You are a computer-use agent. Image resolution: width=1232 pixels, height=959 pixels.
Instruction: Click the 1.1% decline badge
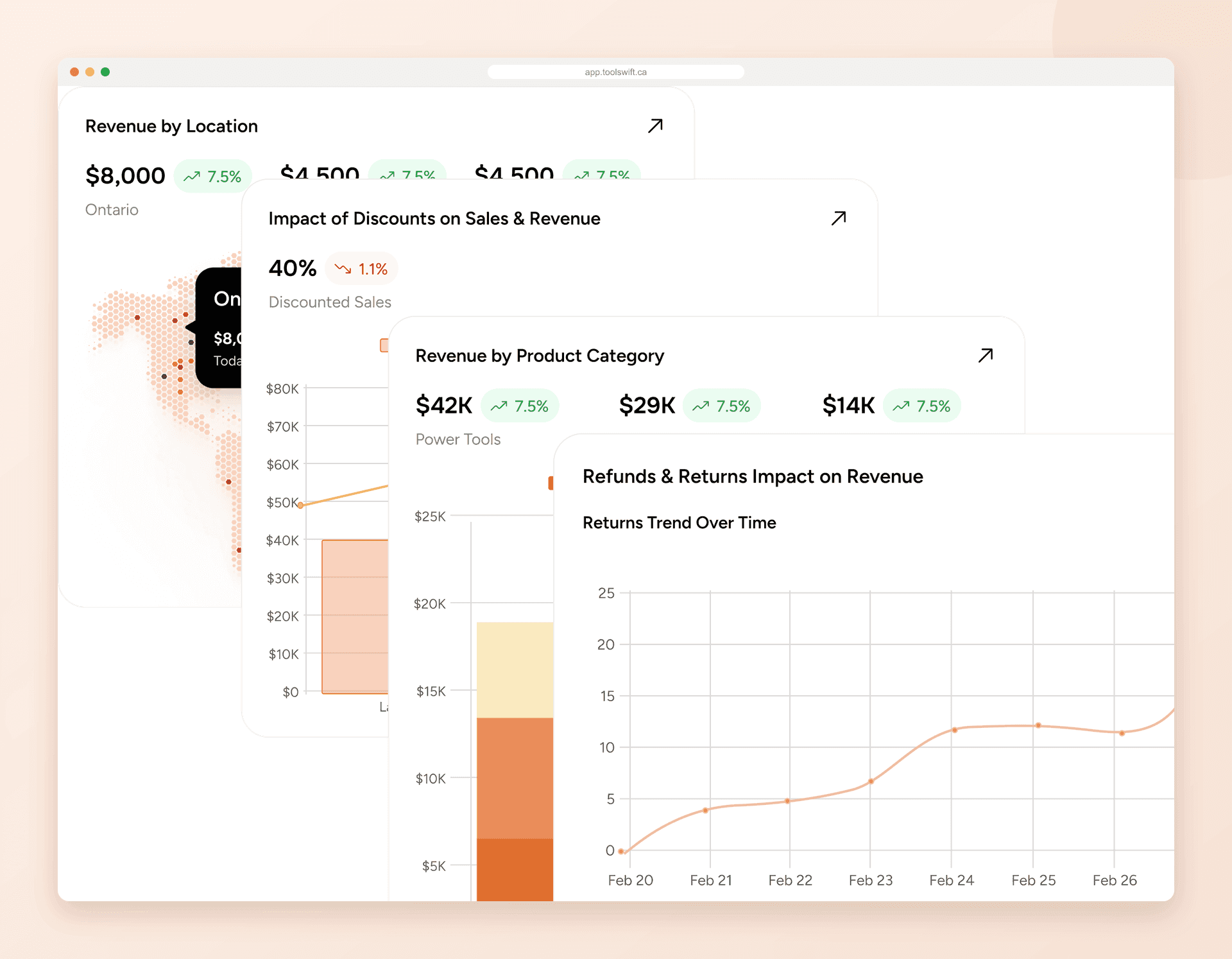click(x=361, y=269)
